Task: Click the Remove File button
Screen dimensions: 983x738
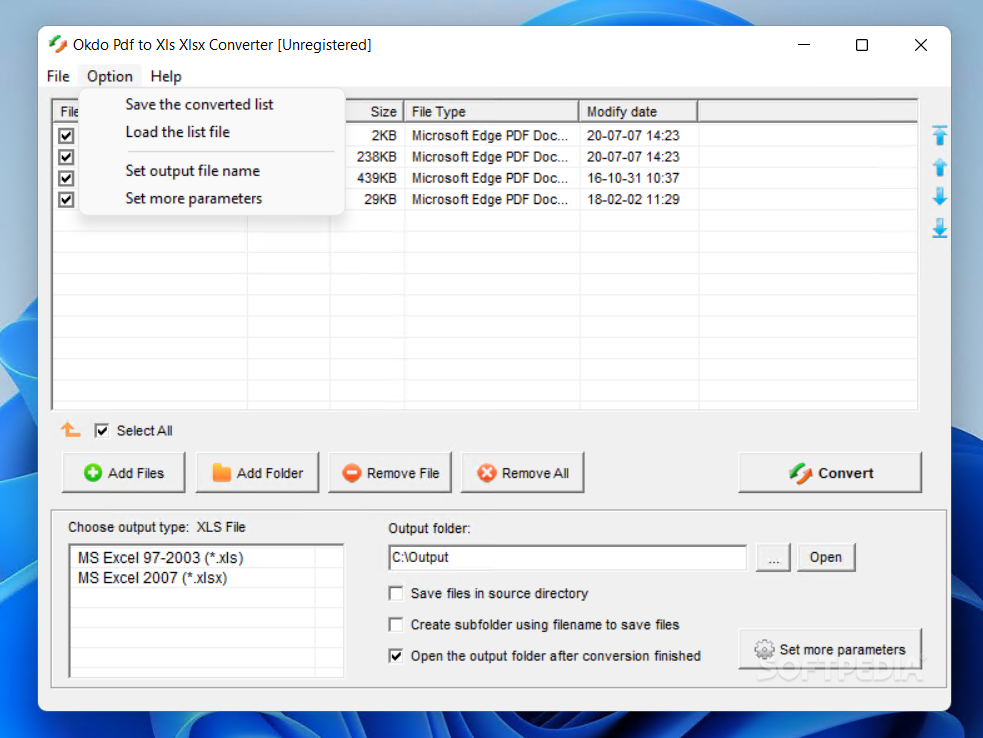Action: (390, 473)
